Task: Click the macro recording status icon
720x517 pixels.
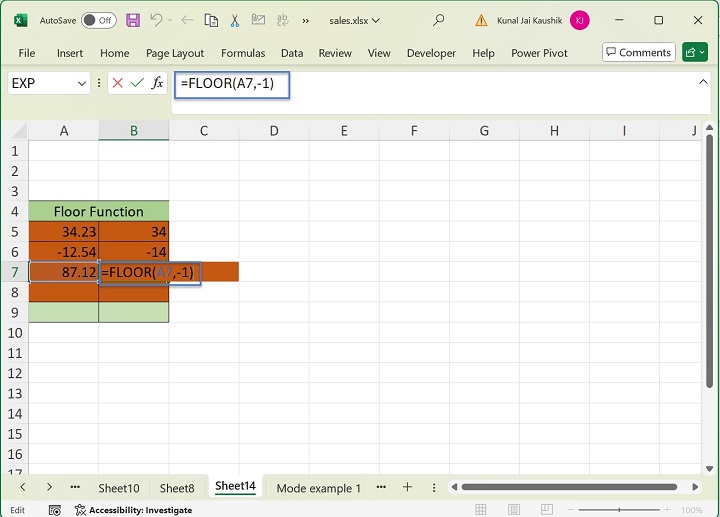Action: tap(55, 510)
